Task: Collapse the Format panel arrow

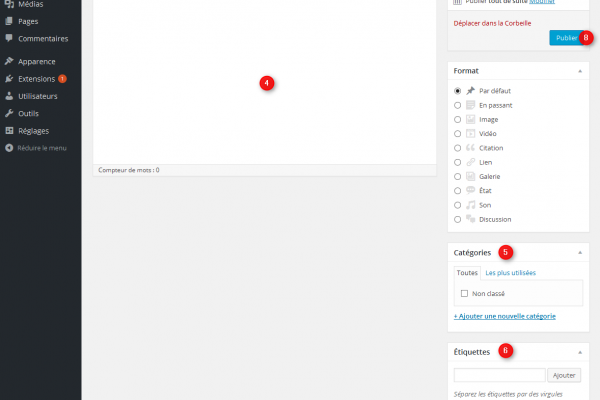Action: (x=580, y=72)
